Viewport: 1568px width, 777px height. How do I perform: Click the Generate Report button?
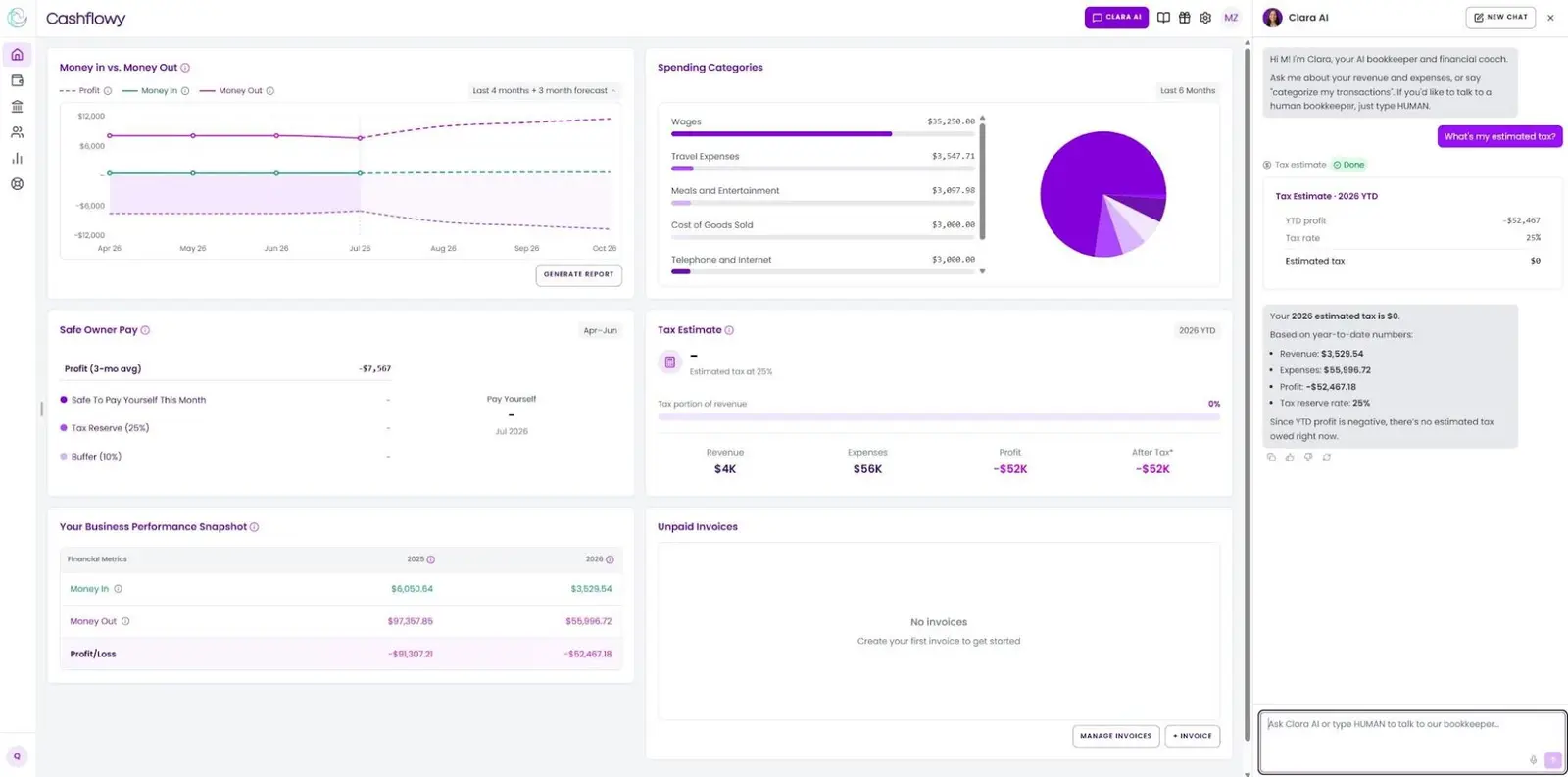[579, 275]
